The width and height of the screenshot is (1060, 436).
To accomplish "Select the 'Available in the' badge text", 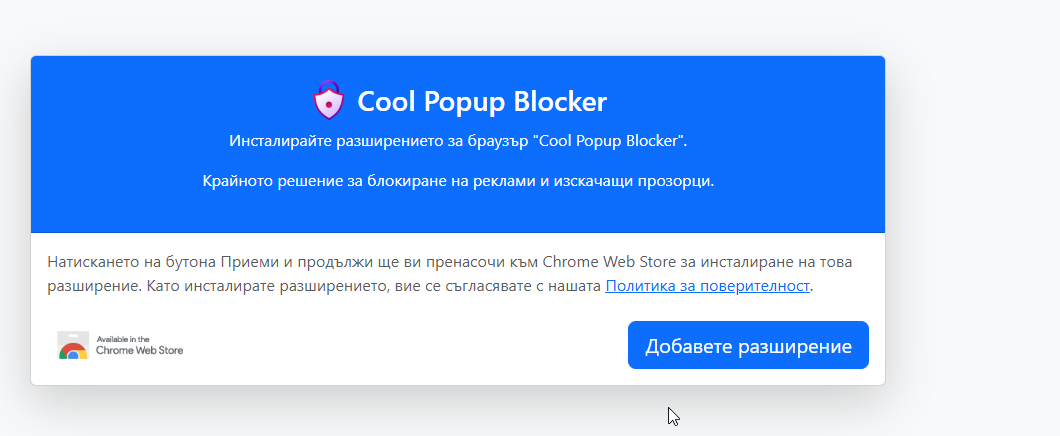I will pyautogui.click(x=122, y=339).
